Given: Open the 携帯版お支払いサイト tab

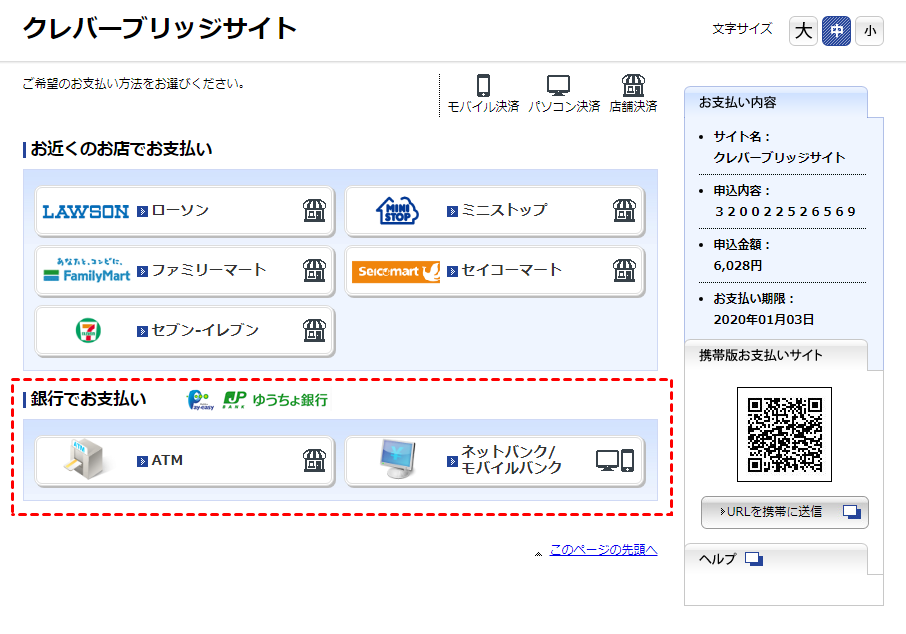Looking at the screenshot, I should click(x=776, y=355).
